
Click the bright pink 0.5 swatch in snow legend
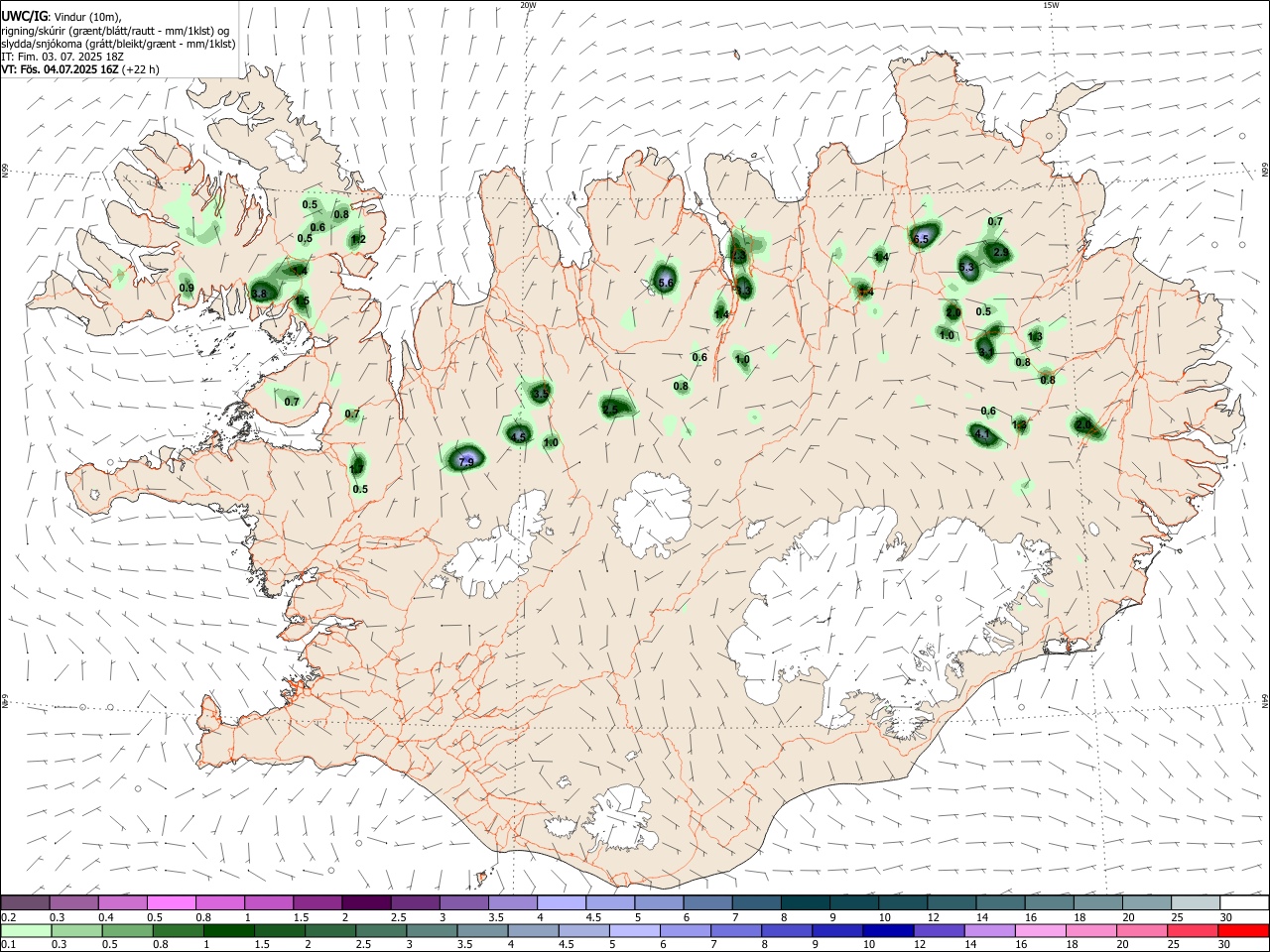(x=171, y=902)
